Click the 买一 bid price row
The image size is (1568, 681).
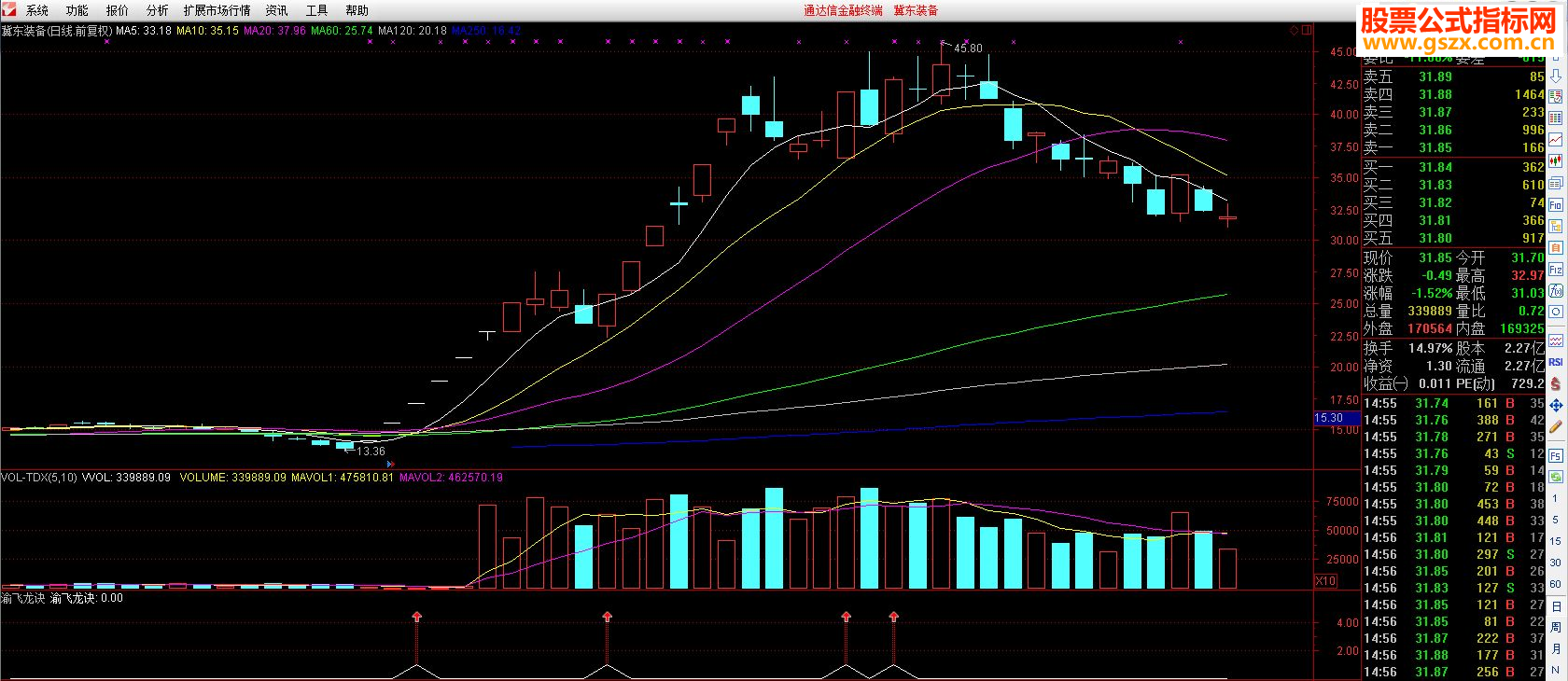coord(1453,167)
